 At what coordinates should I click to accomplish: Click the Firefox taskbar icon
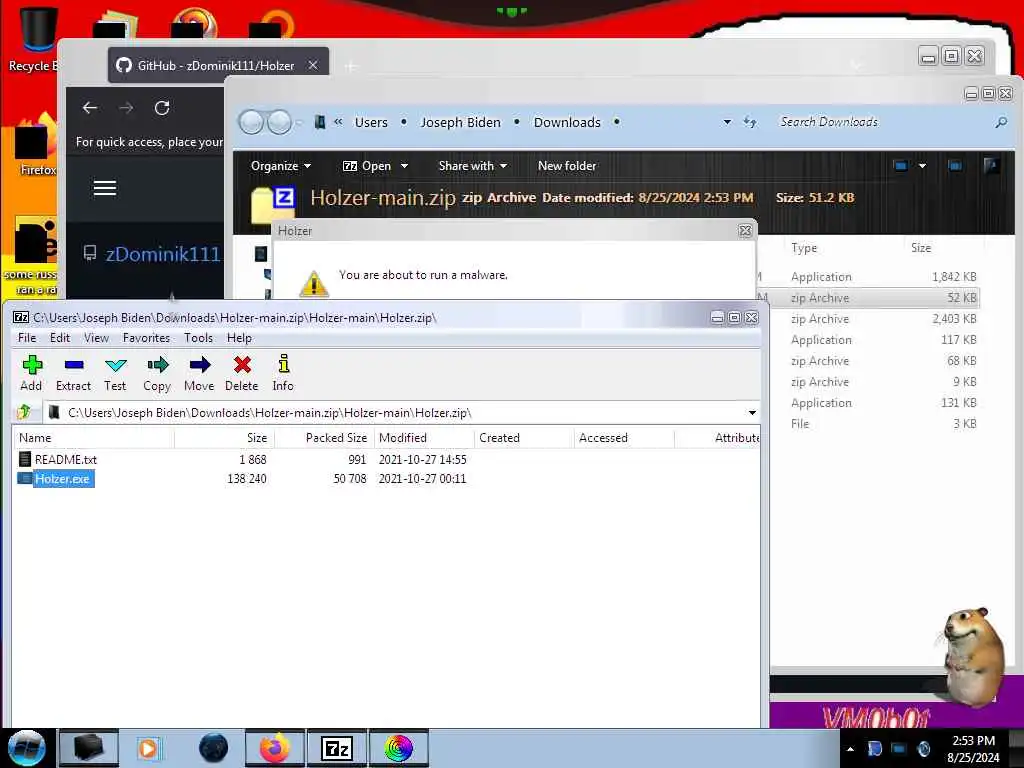point(275,748)
